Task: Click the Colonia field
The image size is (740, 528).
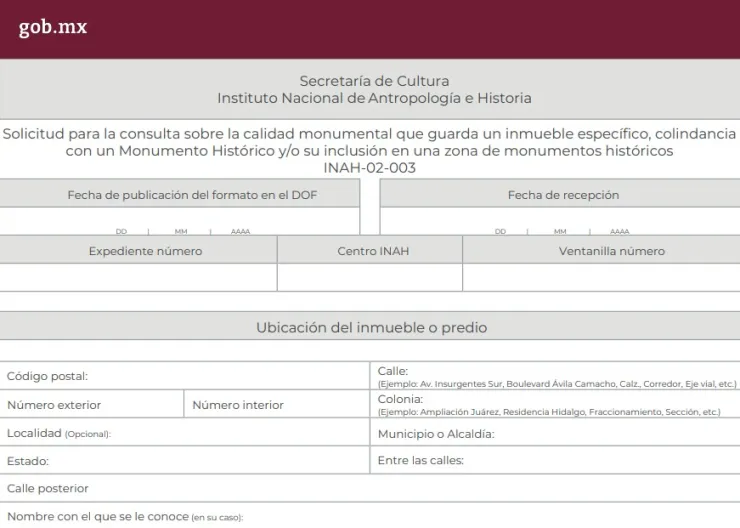Action: click(555, 404)
